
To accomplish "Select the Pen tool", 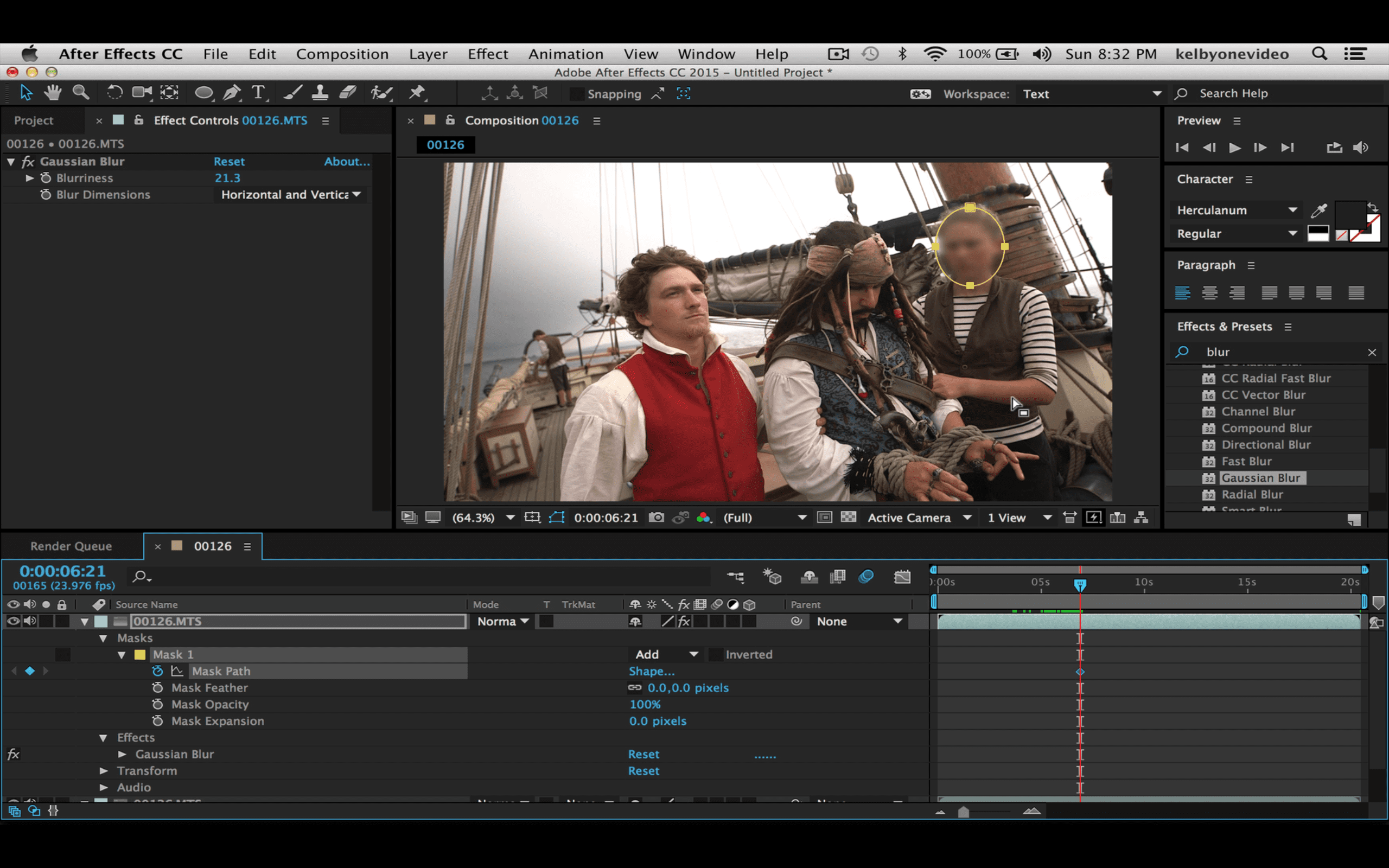I will pyautogui.click(x=232, y=92).
